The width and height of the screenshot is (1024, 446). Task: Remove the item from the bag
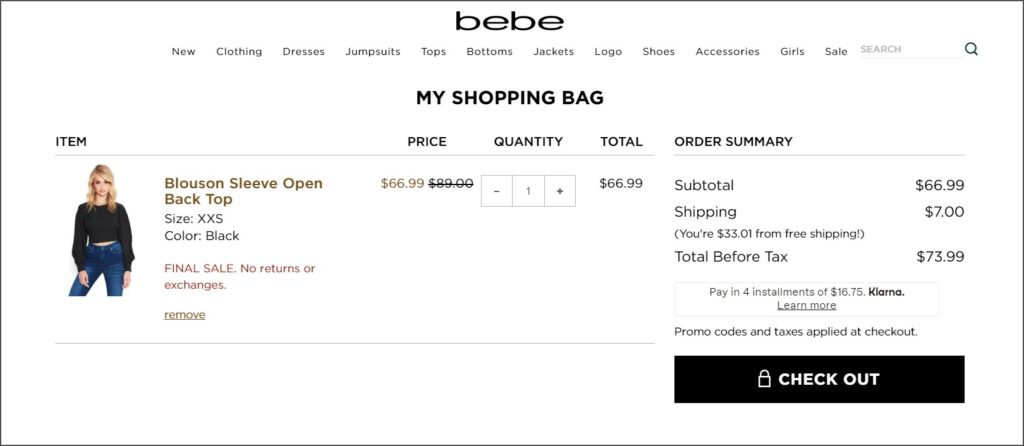click(x=185, y=315)
